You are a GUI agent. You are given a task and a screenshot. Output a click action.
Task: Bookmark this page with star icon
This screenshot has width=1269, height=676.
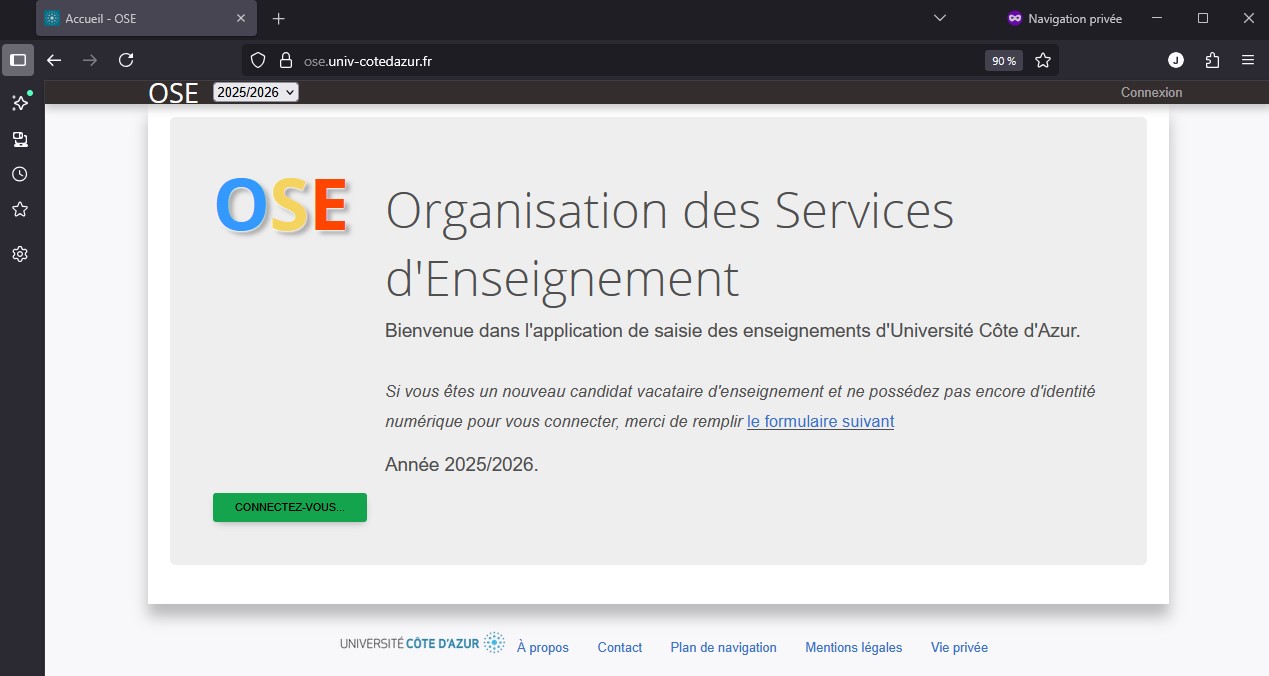point(1043,61)
